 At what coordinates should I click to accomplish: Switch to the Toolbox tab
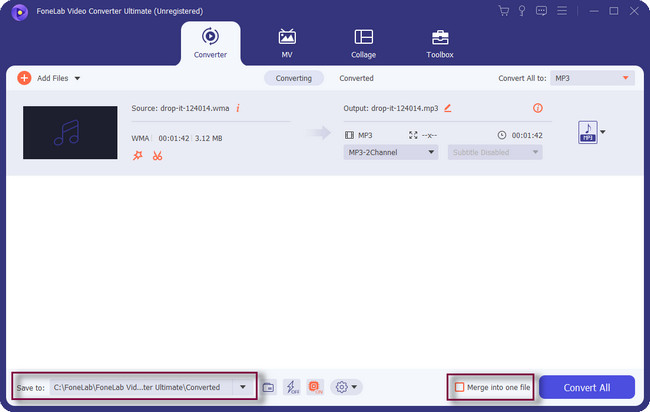tap(440, 44)
